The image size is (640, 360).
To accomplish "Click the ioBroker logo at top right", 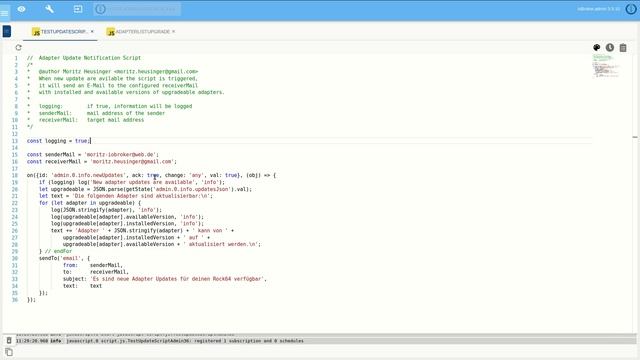I will (631, 9).
